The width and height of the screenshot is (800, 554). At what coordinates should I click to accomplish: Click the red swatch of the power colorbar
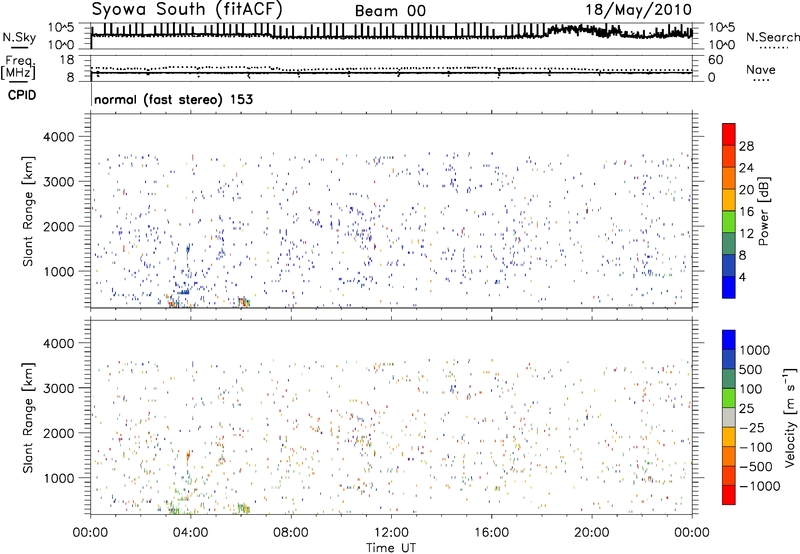[729, 134]
